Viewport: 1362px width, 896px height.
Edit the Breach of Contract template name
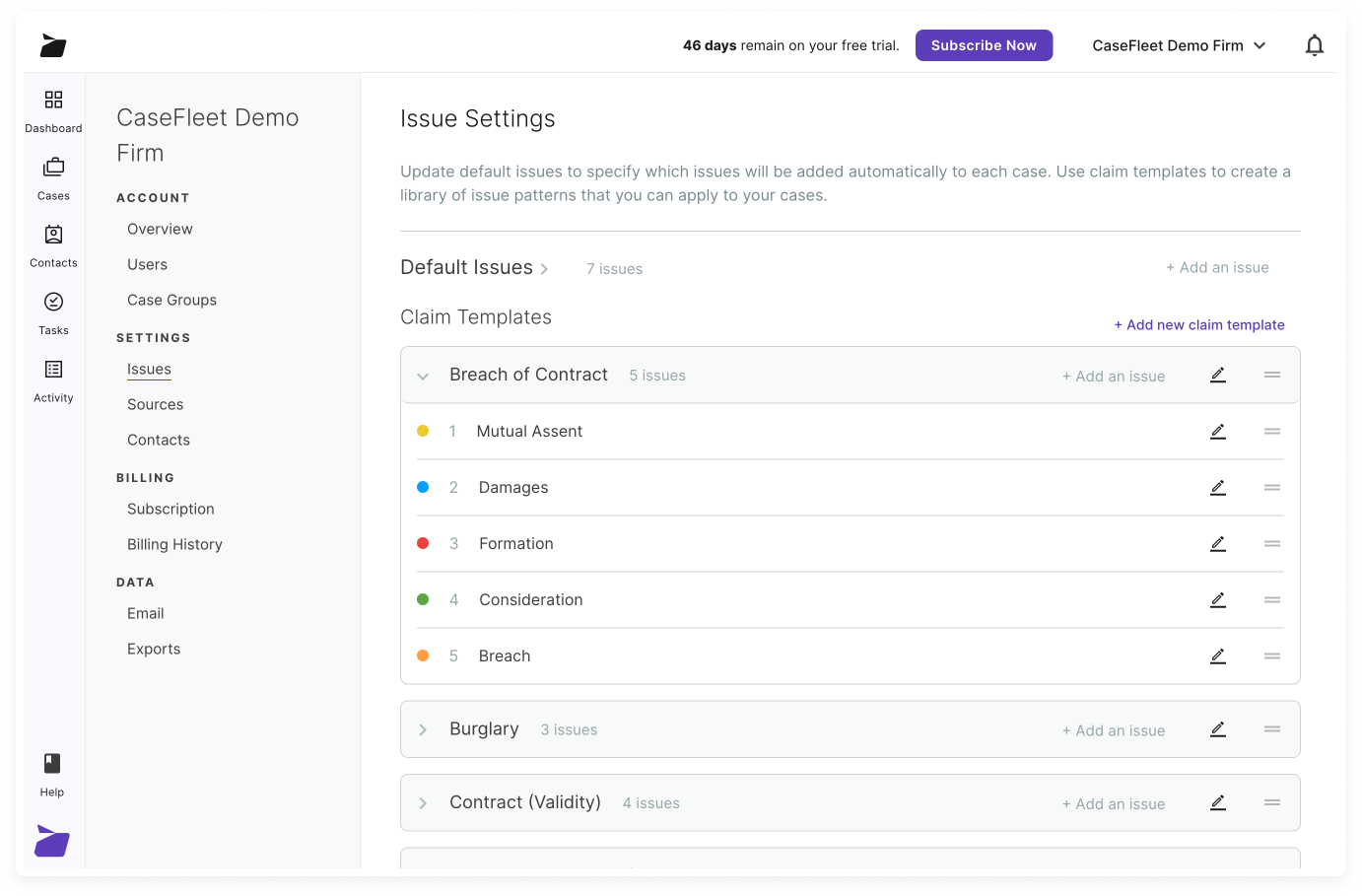1217,375
